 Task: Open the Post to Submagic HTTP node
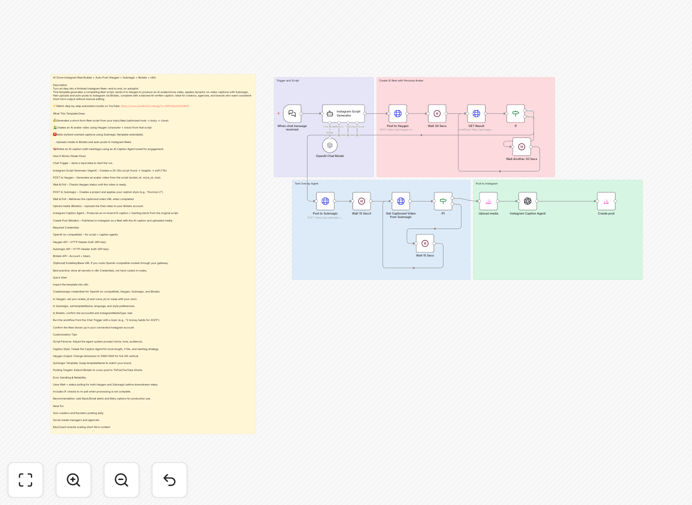tap(325, 201)
